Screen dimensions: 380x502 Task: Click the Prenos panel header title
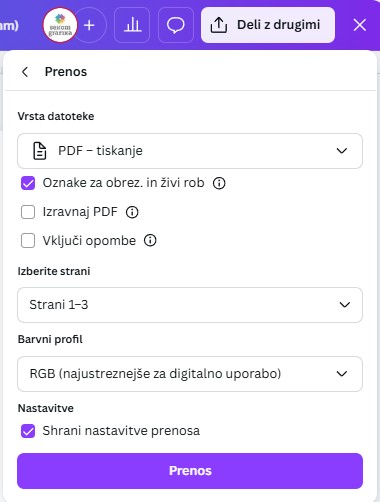click(66, 72)
